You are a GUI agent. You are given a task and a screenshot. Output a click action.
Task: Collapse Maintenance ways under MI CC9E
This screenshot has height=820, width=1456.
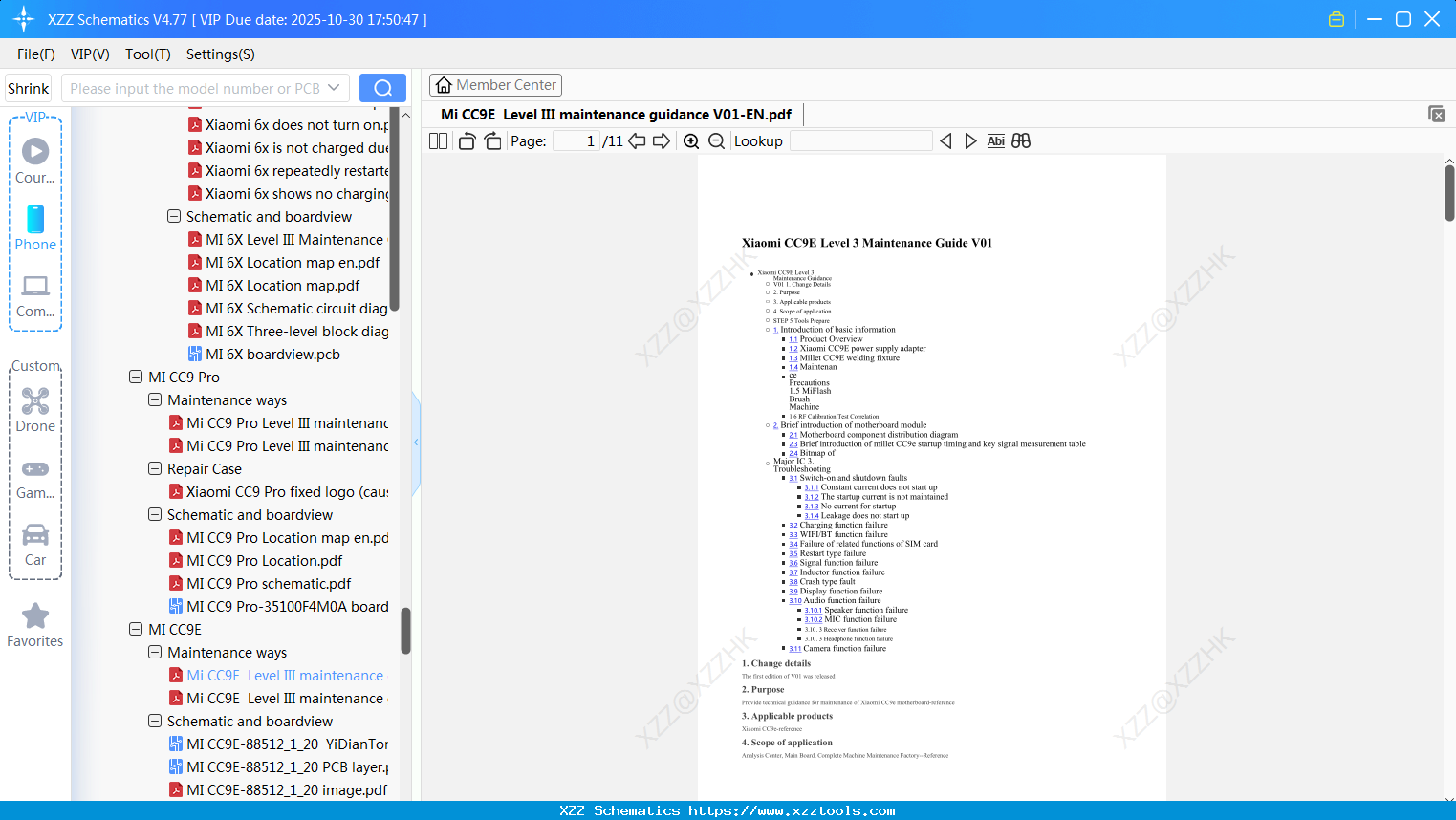tap(155, 652)
